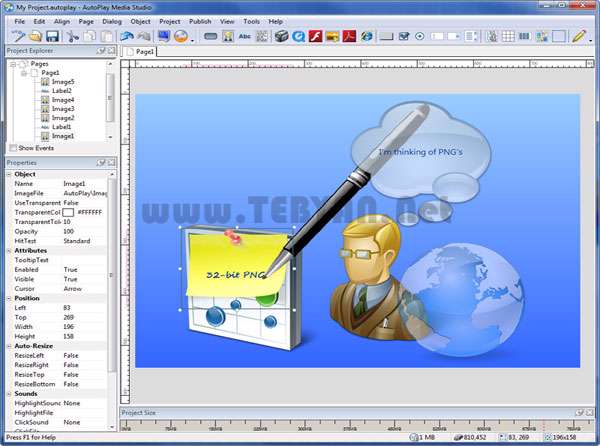Paste from clipboard via toolbar icon
600x446 pixels.
click(107, 36)
